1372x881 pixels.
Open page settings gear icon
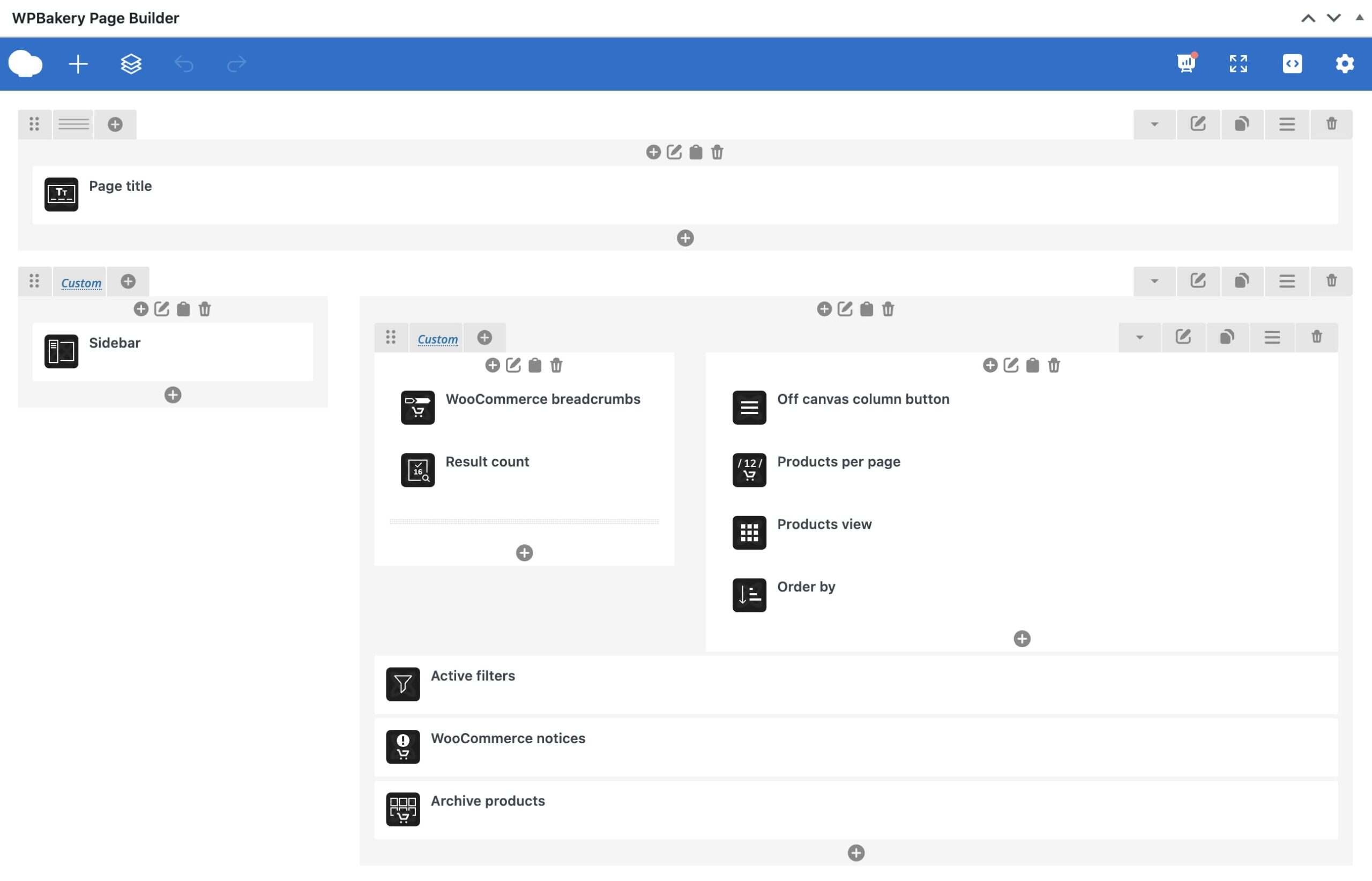(1345, 63)
